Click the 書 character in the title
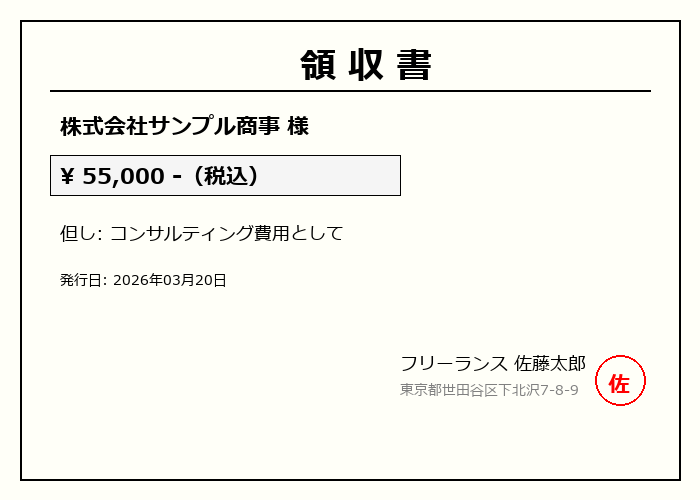 [x=414, y=64]
